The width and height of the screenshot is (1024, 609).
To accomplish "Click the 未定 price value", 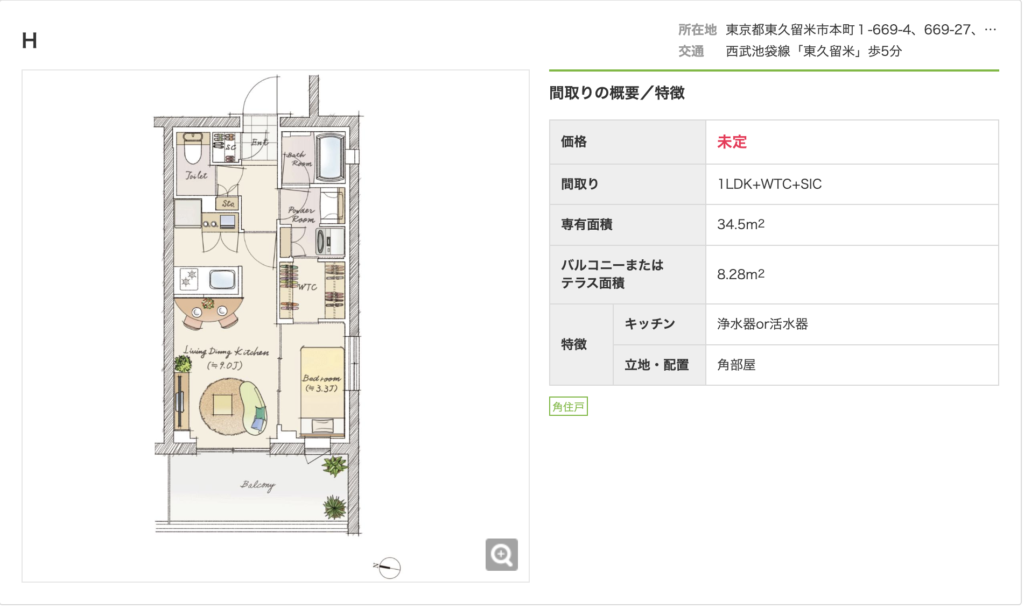I will coord(732,142).
